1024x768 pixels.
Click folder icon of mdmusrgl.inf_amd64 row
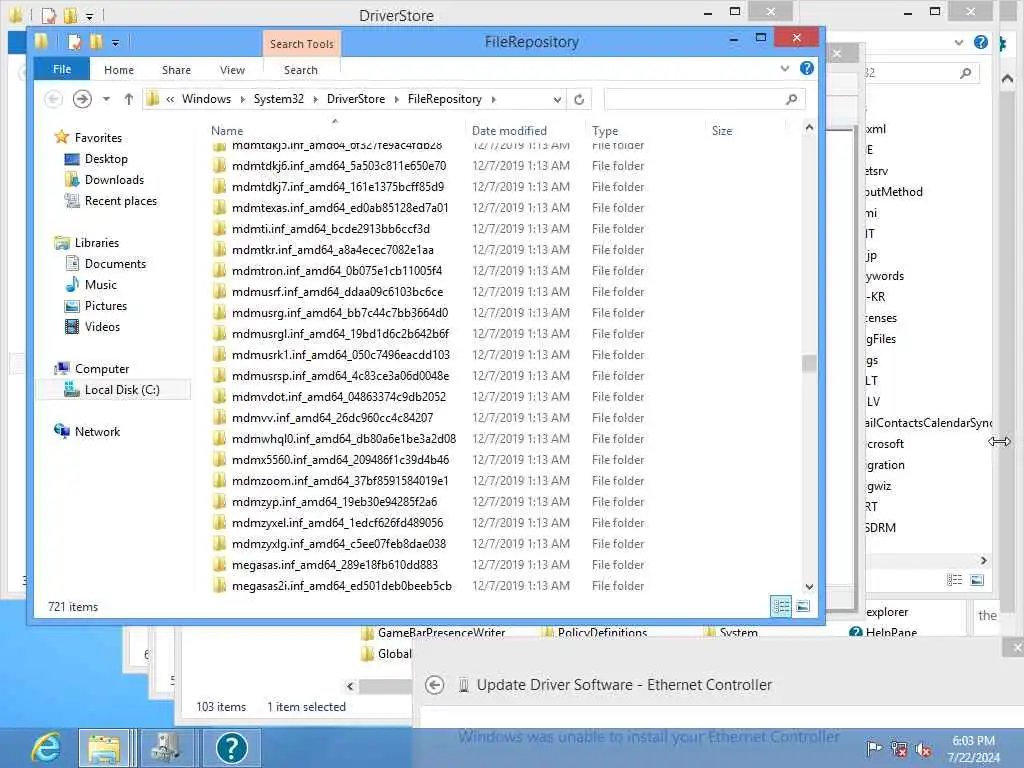[x=219, y=334]
